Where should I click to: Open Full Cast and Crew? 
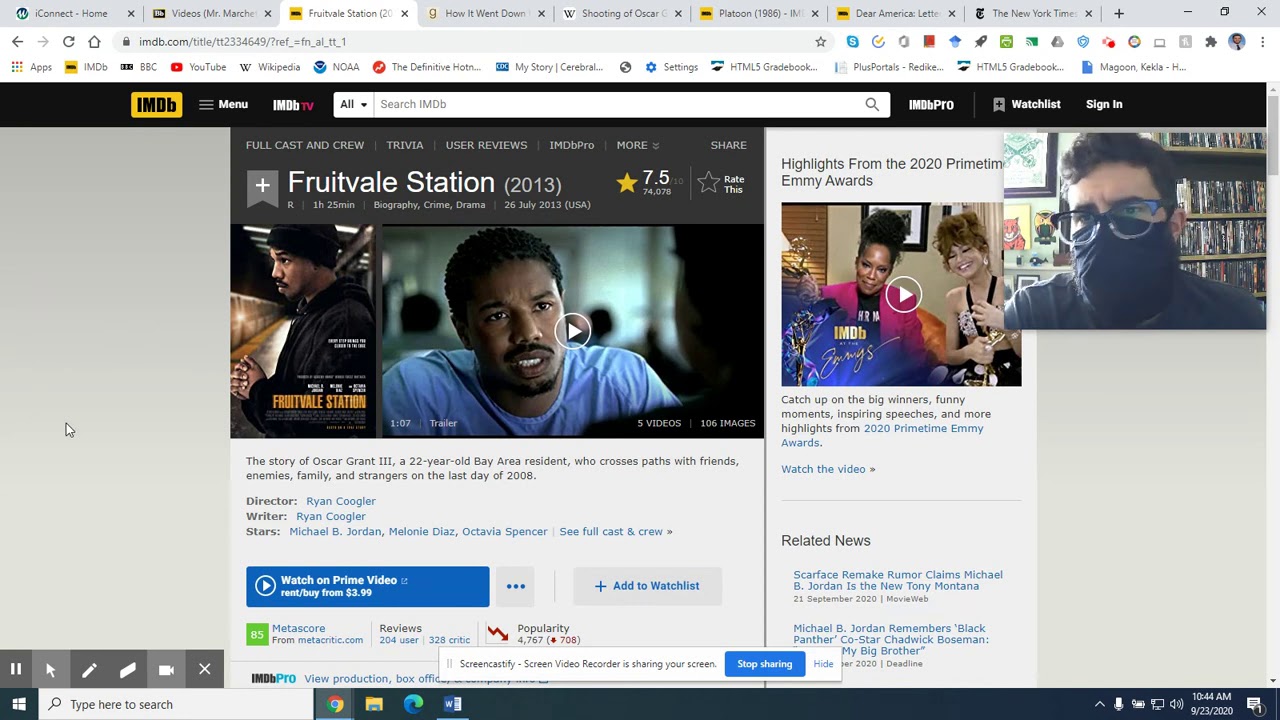point(305,145)
